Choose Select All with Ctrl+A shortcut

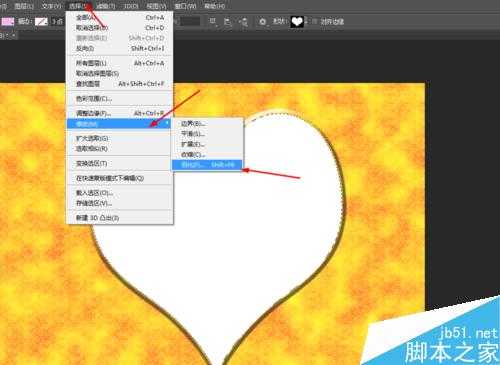point(120,17)
